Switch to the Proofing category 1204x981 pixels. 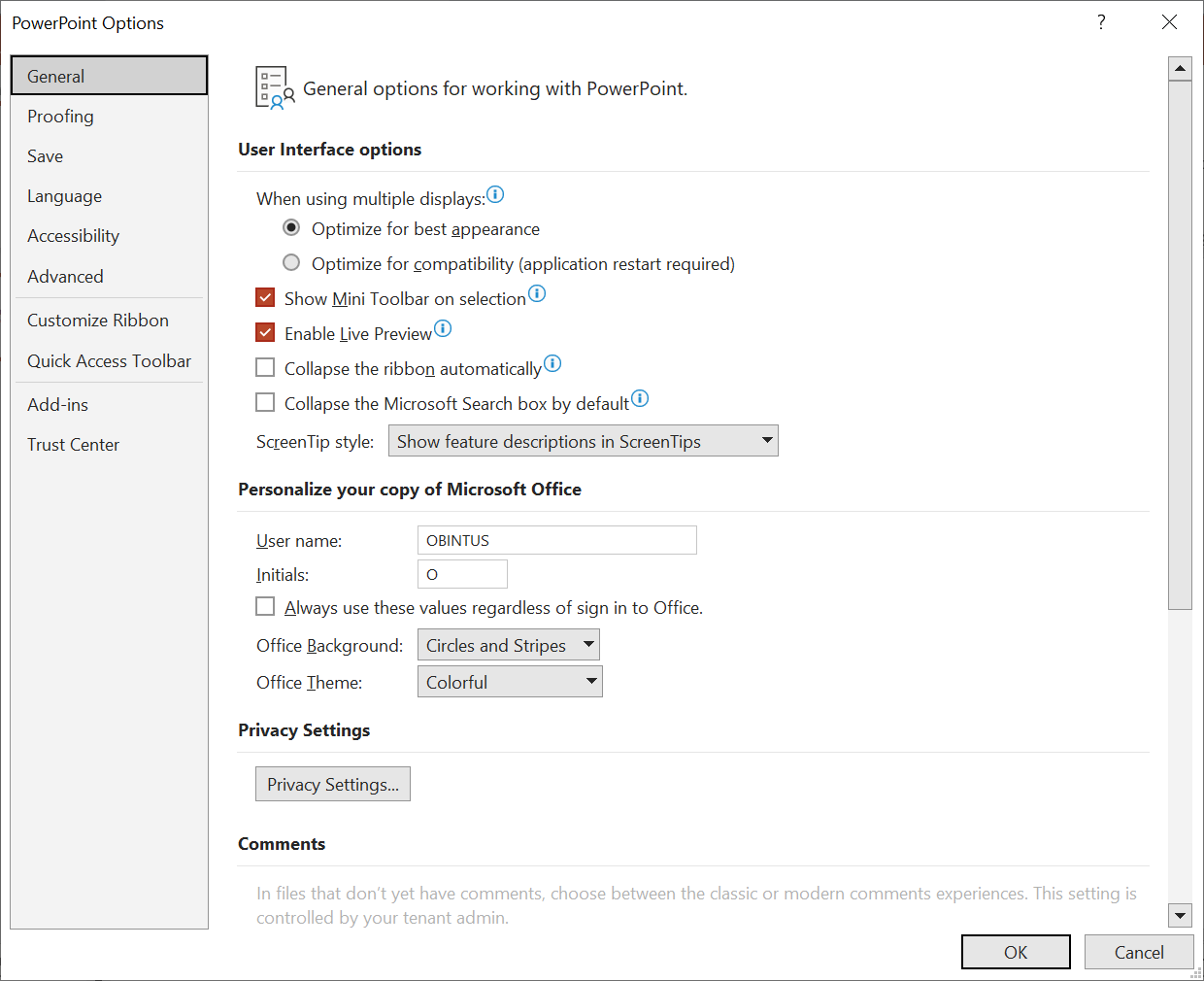coord(60,117)
